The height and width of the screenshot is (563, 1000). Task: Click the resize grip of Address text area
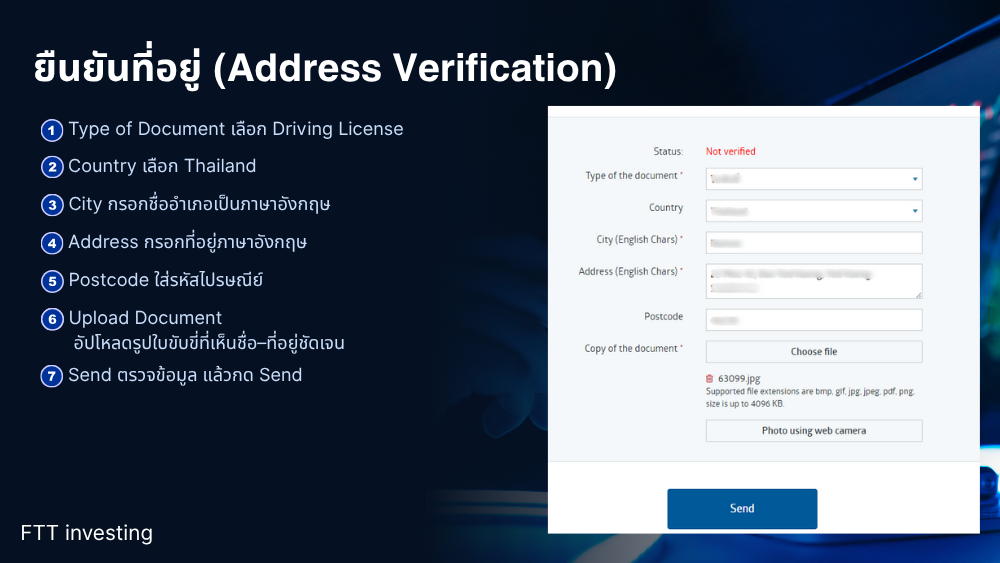click(918, 295)
